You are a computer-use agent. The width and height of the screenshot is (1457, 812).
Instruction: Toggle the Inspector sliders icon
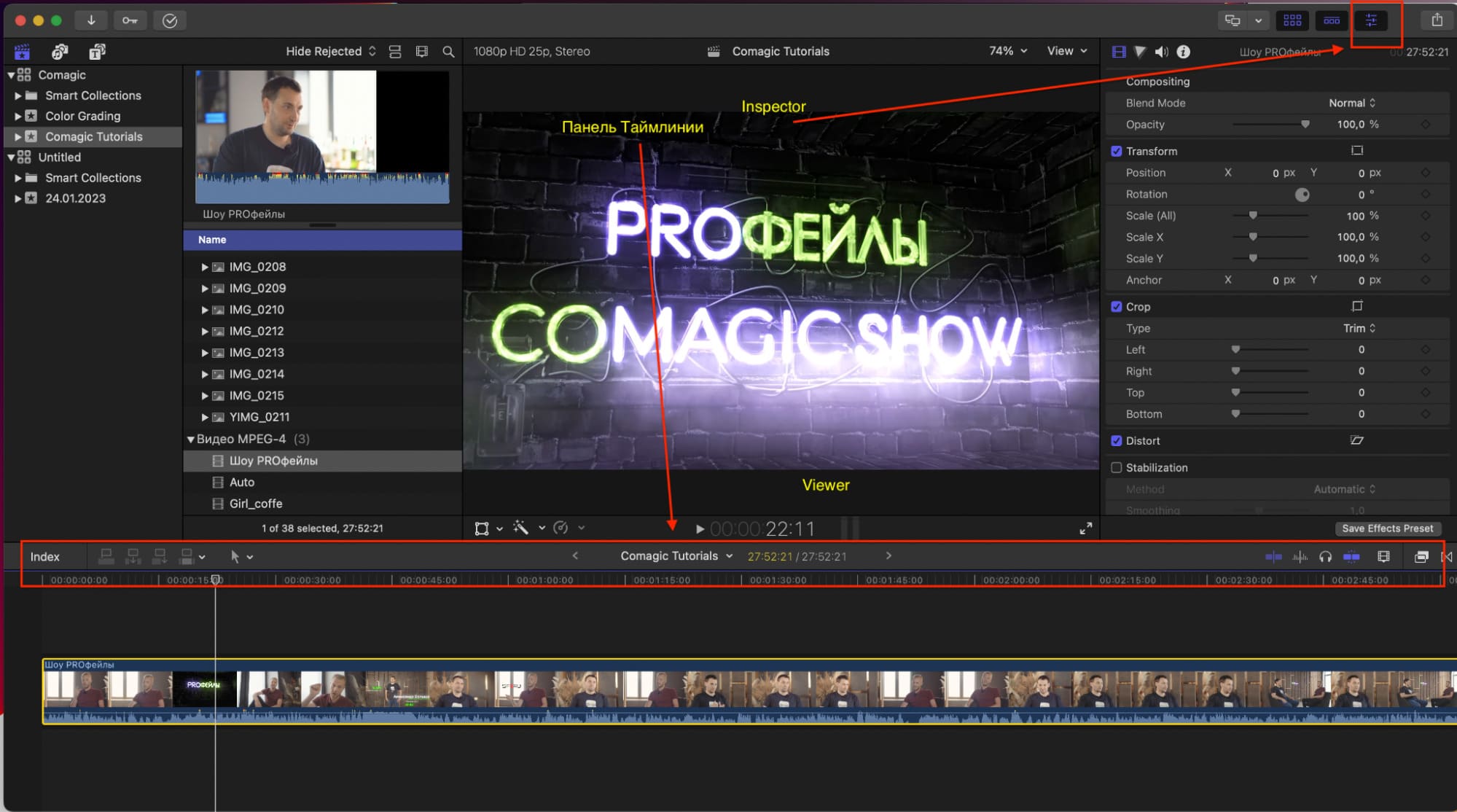click(1371, 20)
